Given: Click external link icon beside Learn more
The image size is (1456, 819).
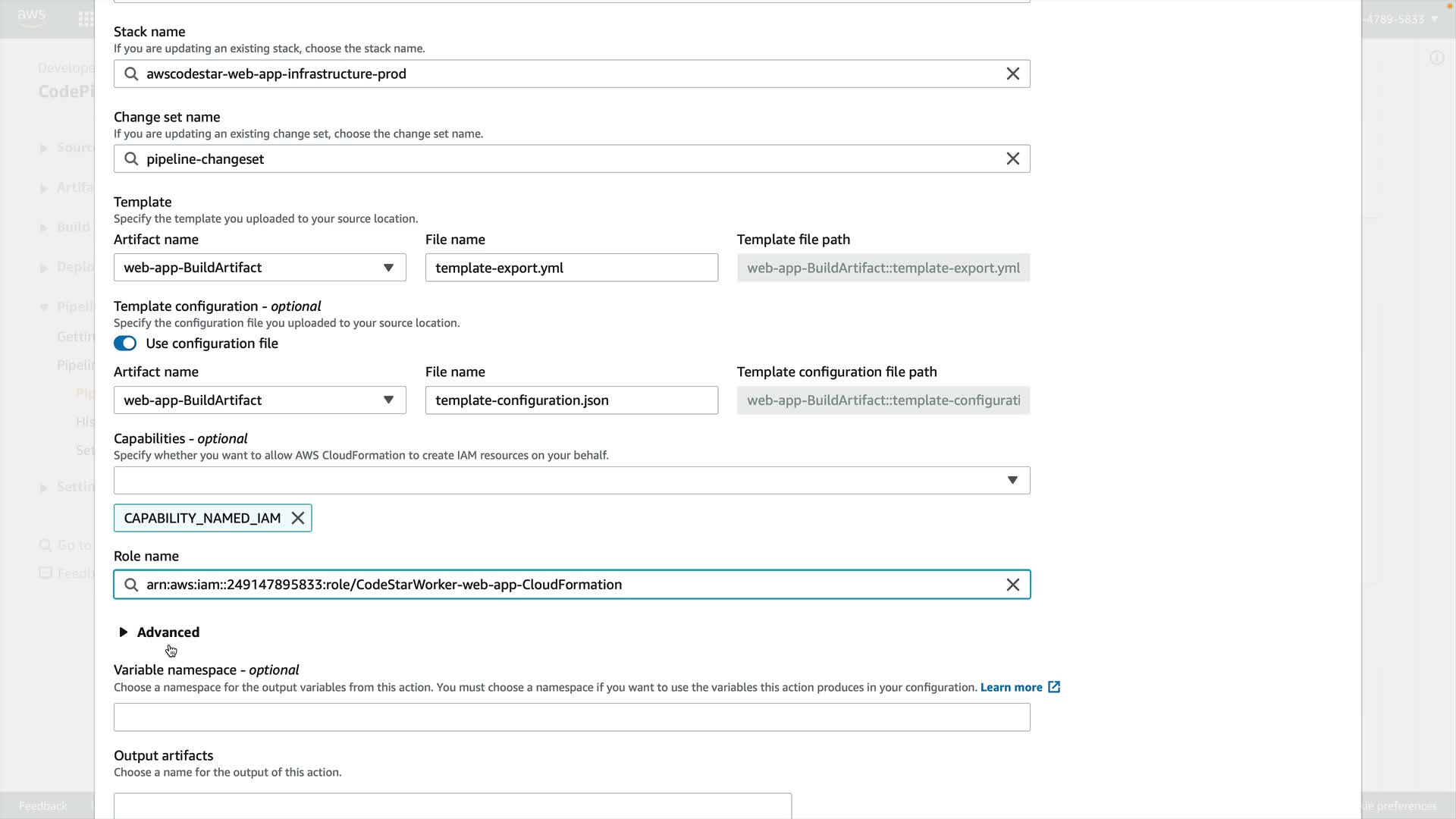Looking at the screenshot, I should tap(1054, 687).
